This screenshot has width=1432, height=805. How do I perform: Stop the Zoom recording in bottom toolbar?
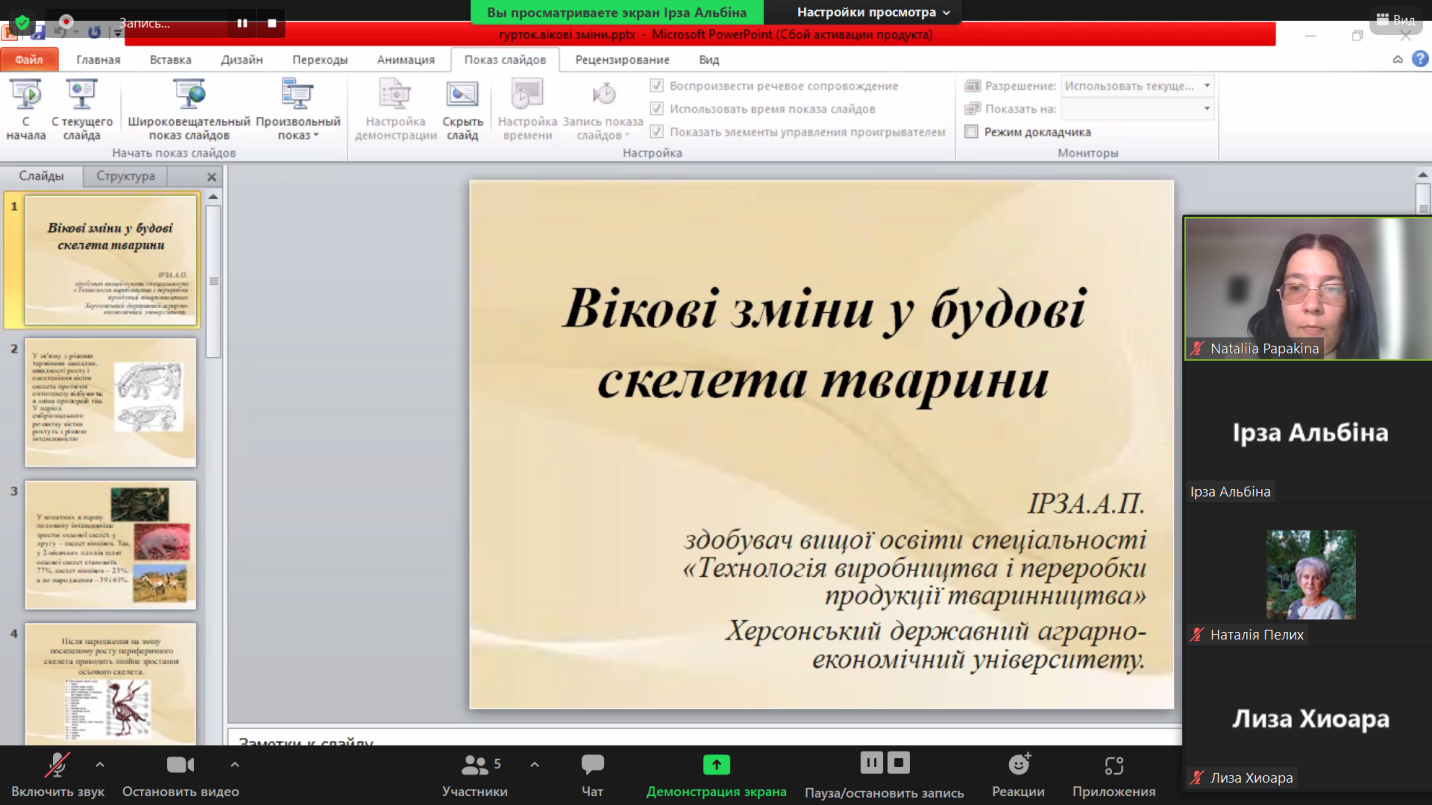(x=899, y=763)
